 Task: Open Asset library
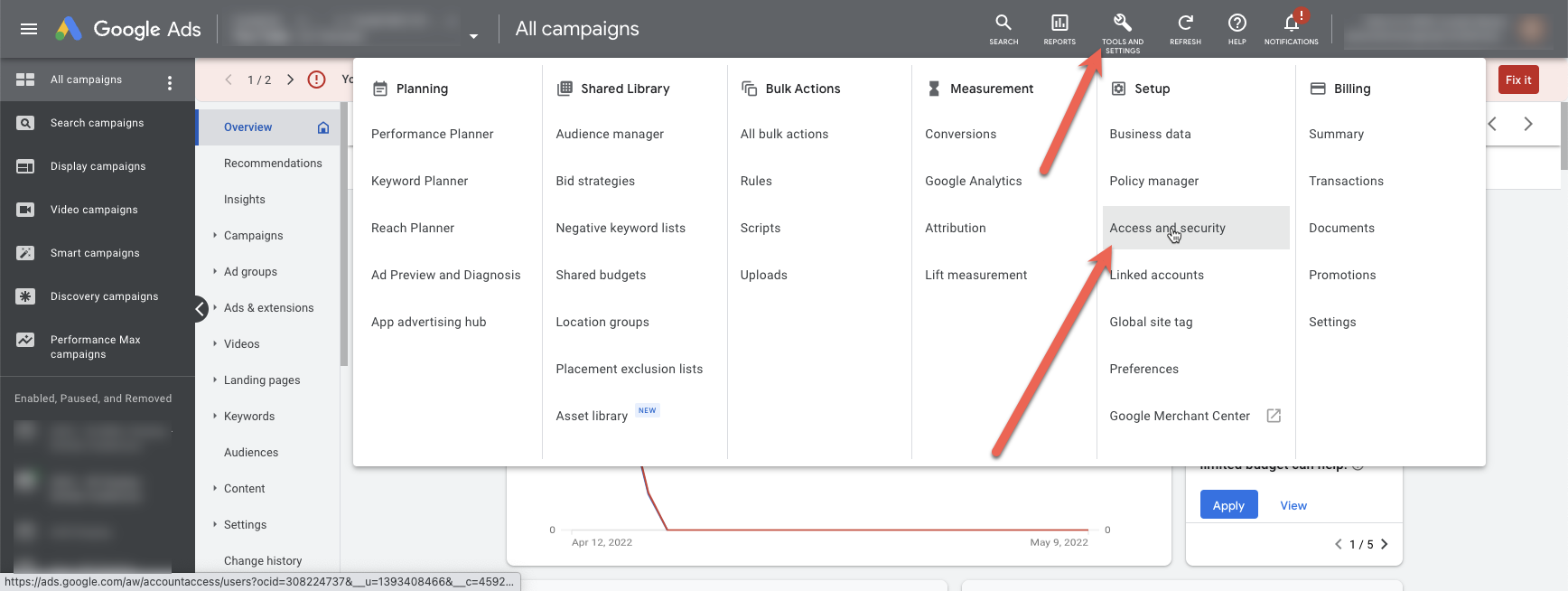[x=592, y=416]
